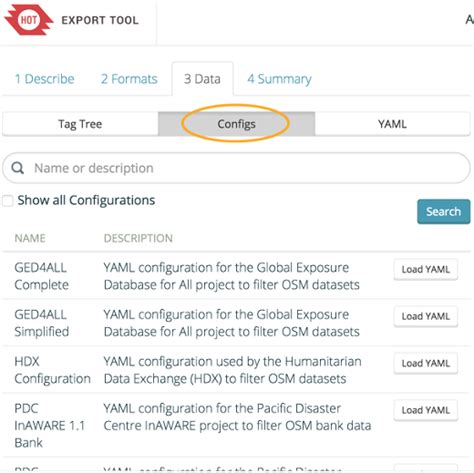Click the HOT logo icon
474x473 pixels.
(x=29, y=20)
